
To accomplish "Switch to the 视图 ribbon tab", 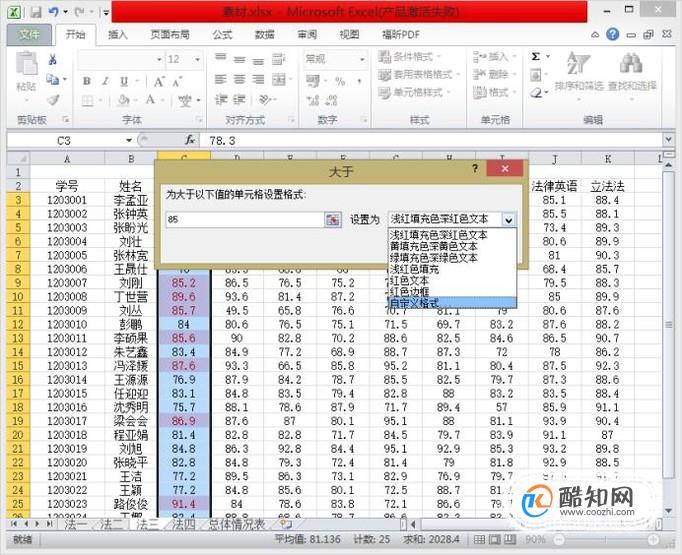I will tap(349, 35).
